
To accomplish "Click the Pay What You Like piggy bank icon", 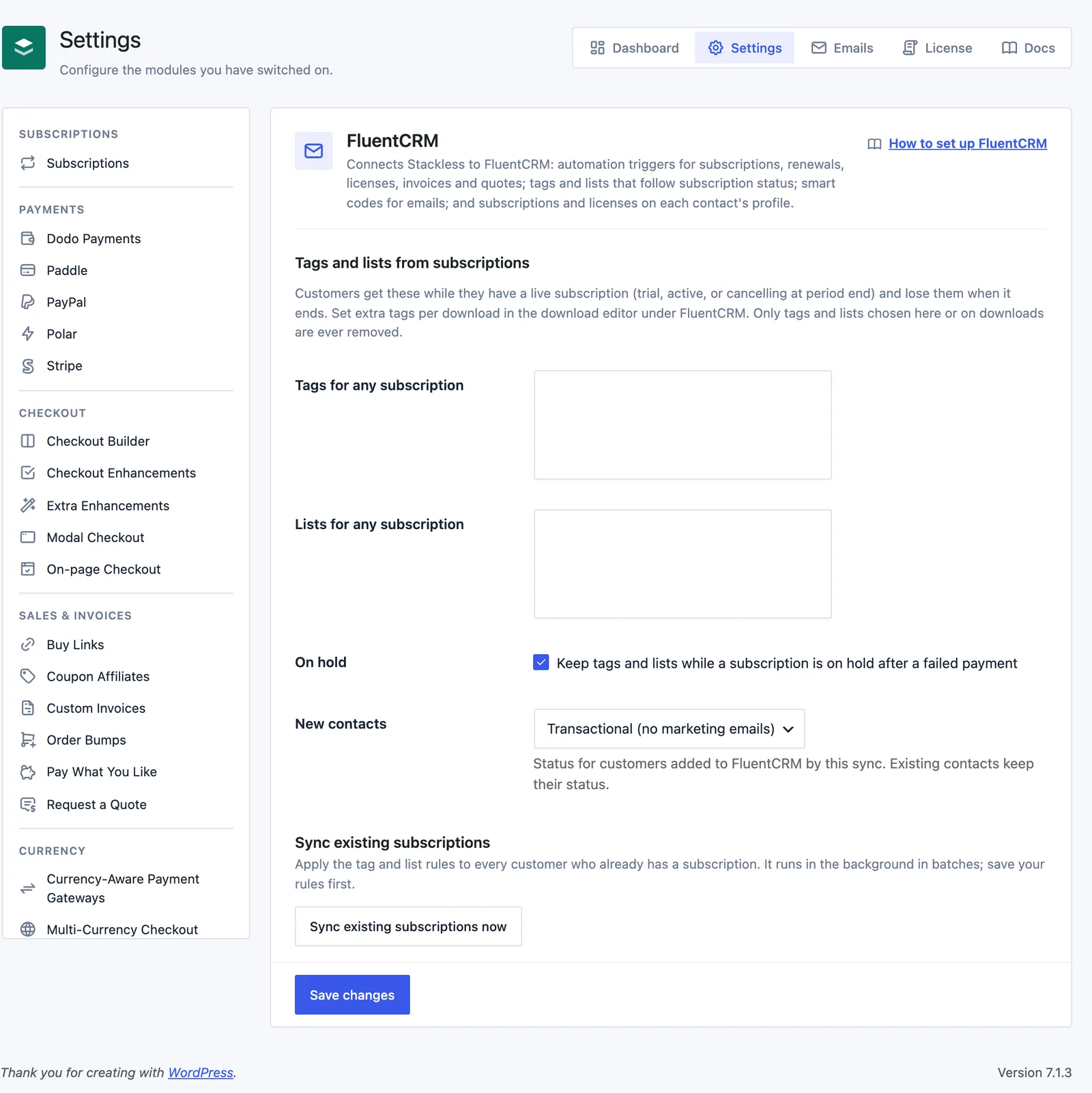I will pyautogui.click(x=28, y=772).
